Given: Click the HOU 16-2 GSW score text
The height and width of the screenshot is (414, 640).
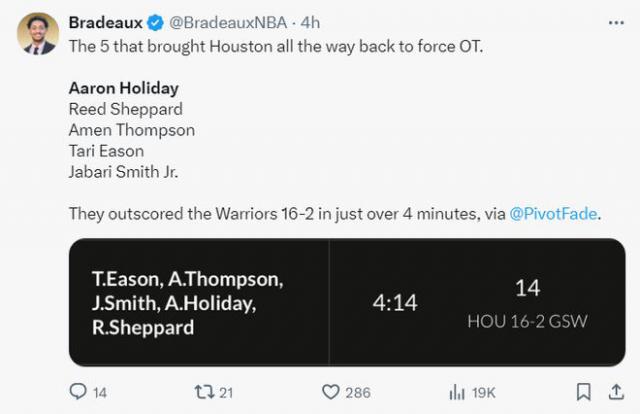Looking at the screenshot, I should pyautogui.click(x=527, y=321).
